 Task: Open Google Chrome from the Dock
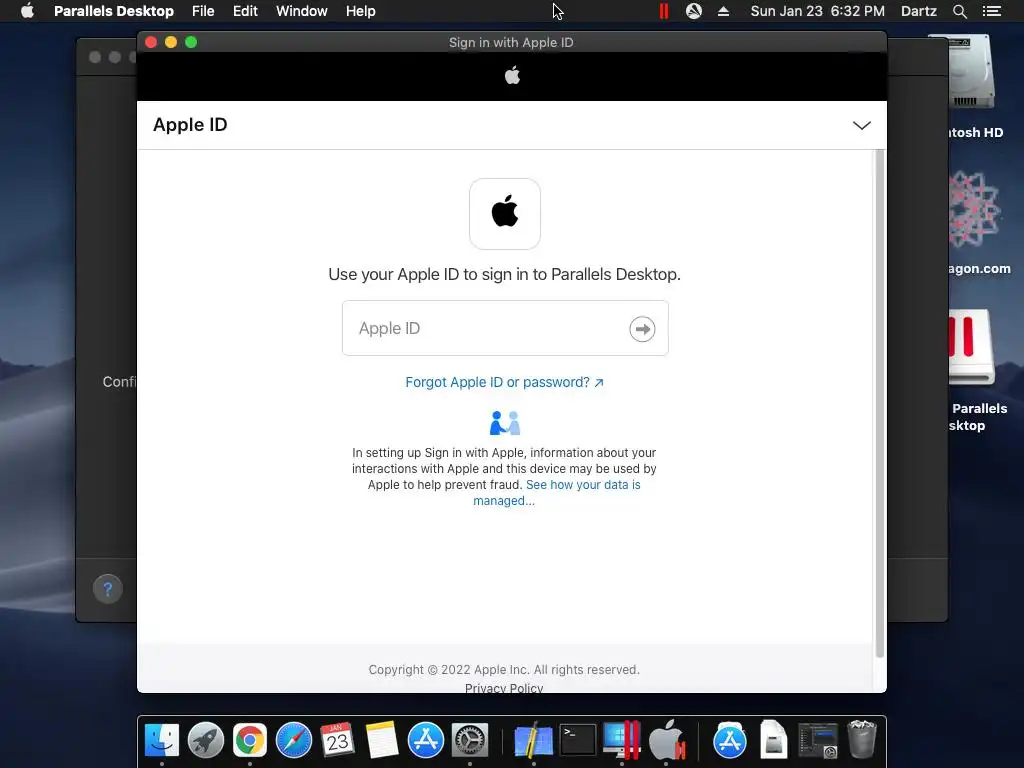[249, 741]
